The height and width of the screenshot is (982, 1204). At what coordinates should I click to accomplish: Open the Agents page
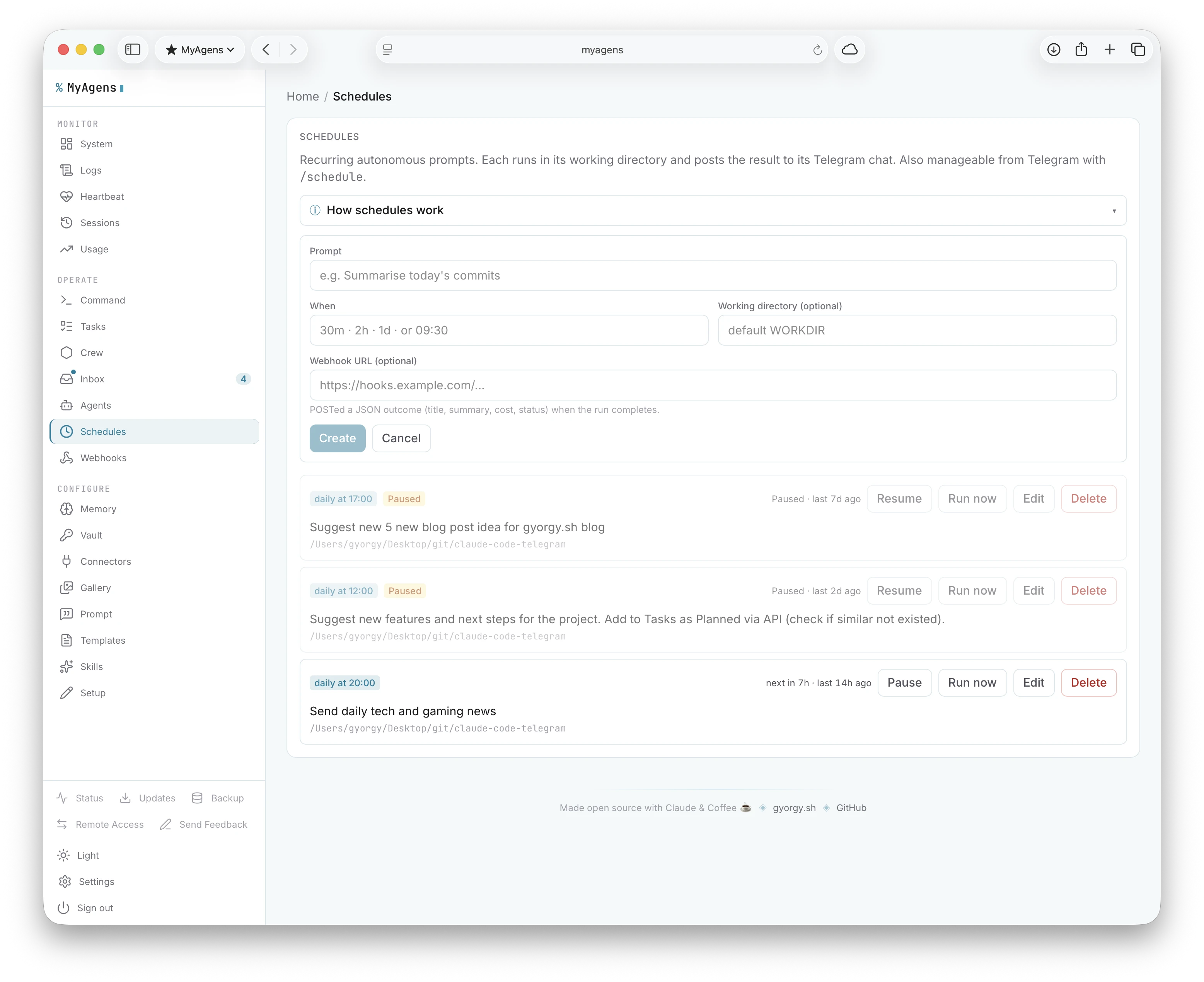pyautogui.click(x=154, y=406)
